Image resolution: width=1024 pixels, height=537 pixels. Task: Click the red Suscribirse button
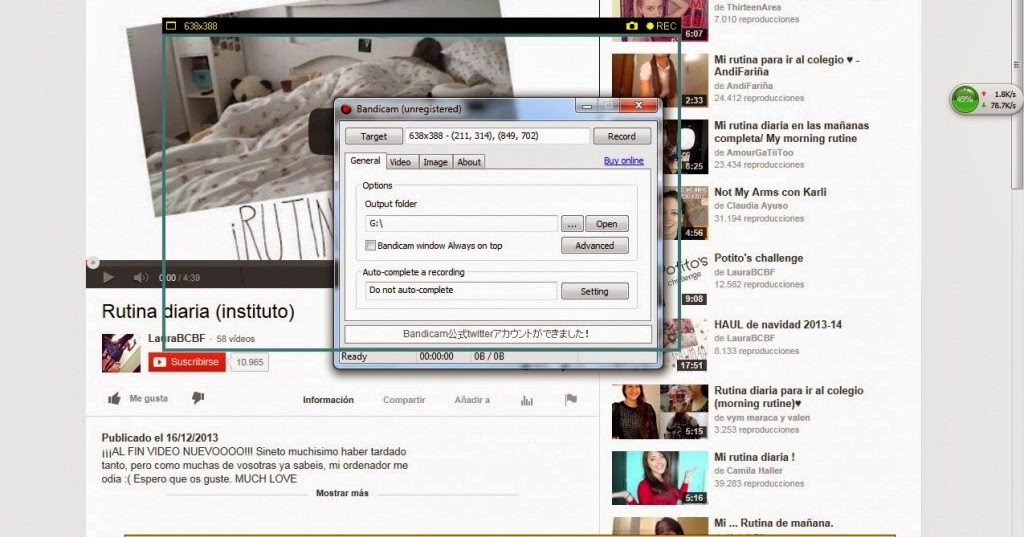(x=187, y=362)
